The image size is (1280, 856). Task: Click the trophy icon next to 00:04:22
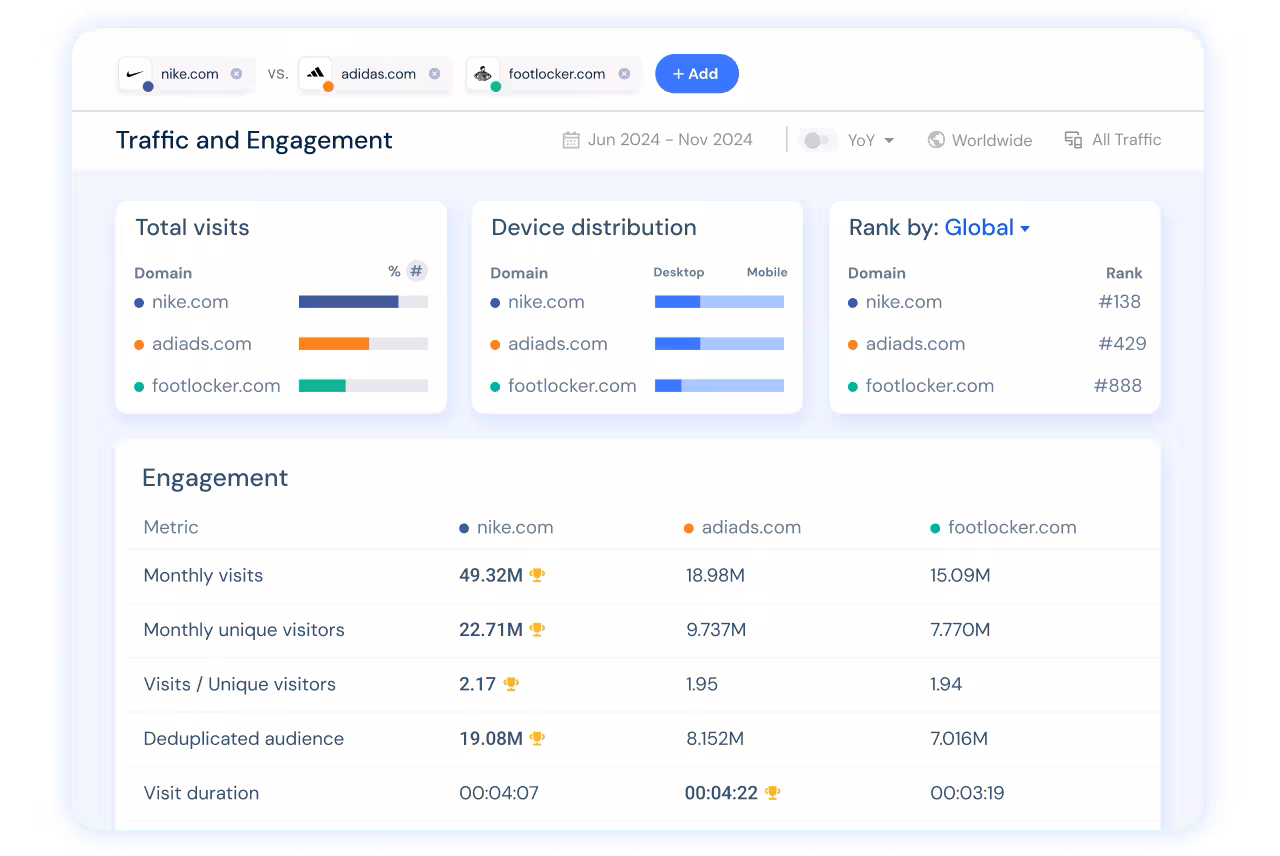click(772, 793)
